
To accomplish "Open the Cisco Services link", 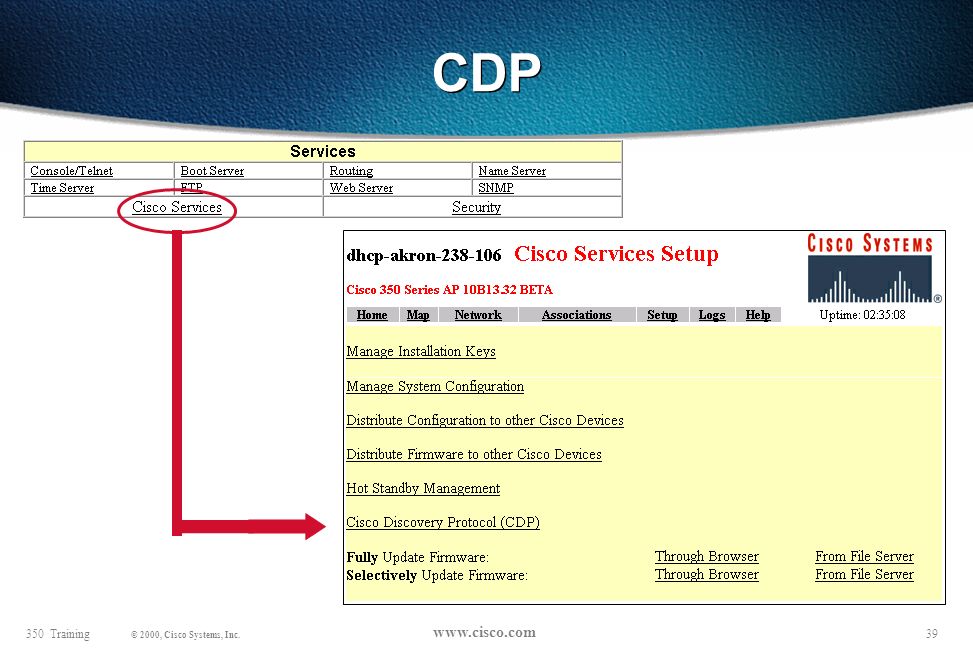I will coord(177,207).
